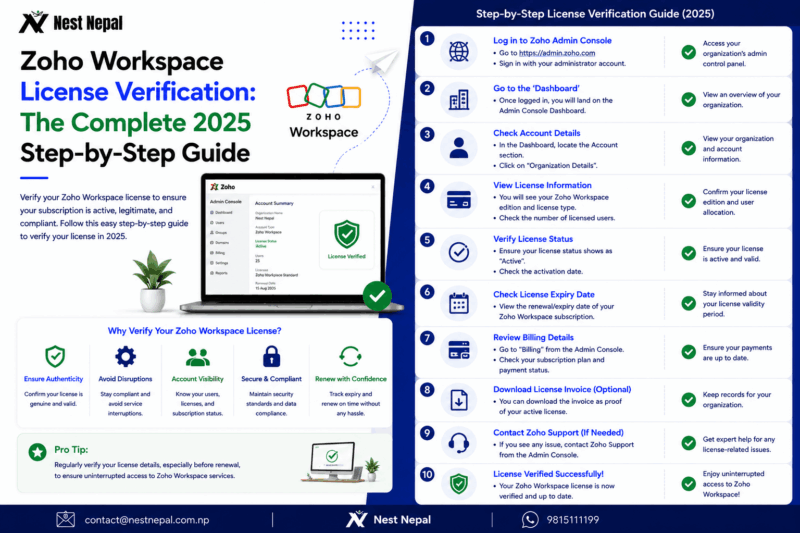Click the 'Avoid Disruptions' label

click(x=126, y=379)
